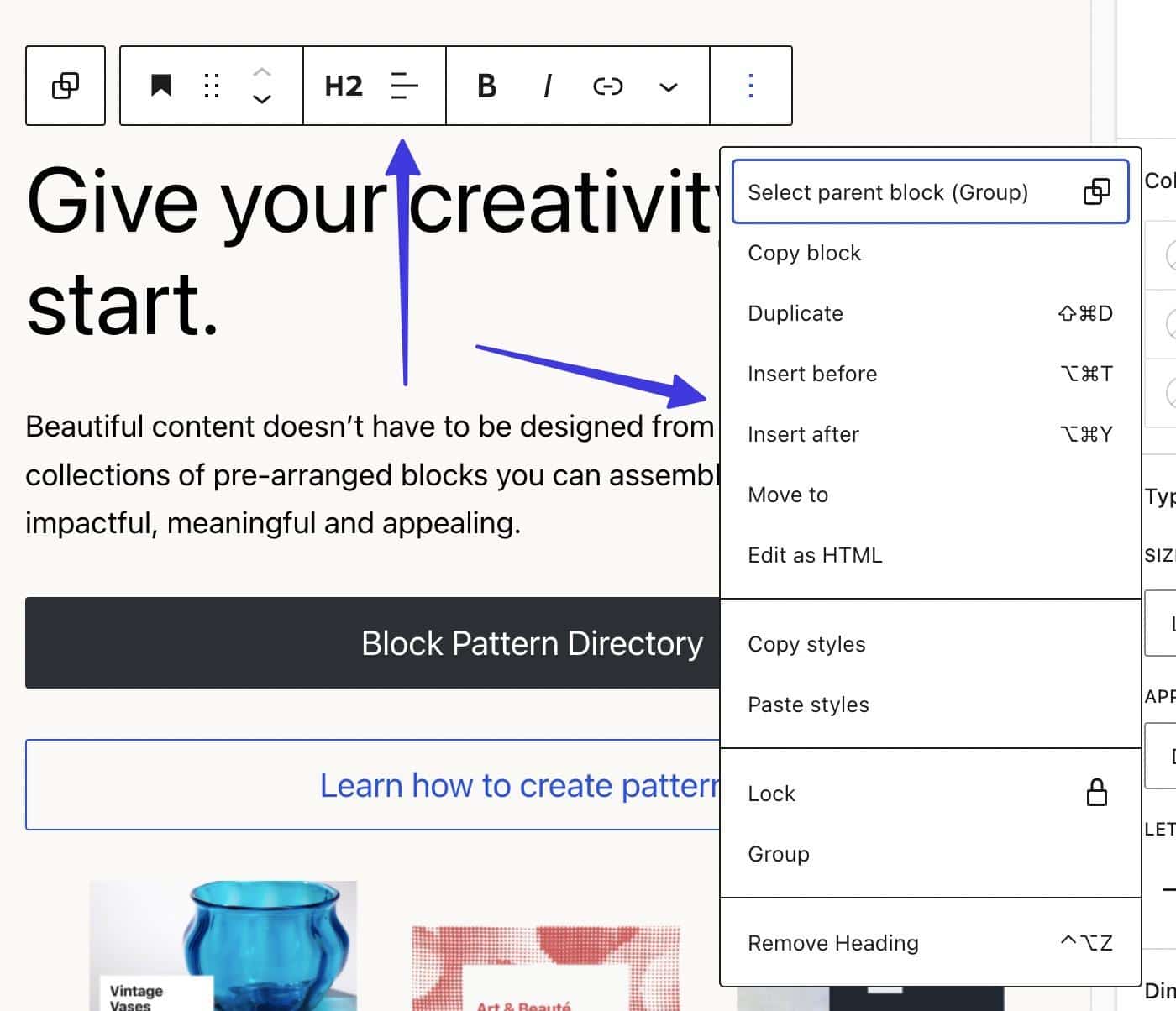Viewport: 1176px width, 1011px height.
Task: Click the three-dot options icon in the toolbar
Action: 750,86
